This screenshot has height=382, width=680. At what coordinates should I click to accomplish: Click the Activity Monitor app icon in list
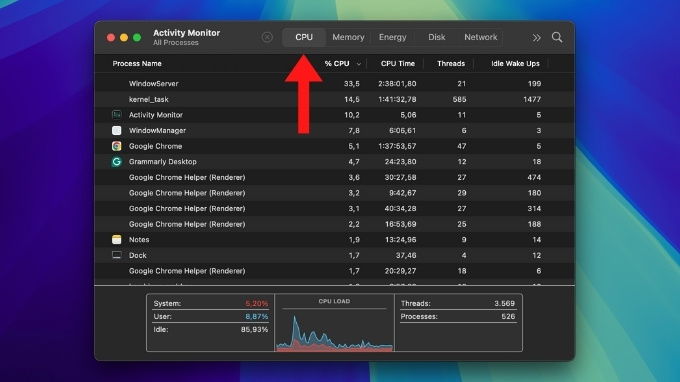[x=117, y=115]
